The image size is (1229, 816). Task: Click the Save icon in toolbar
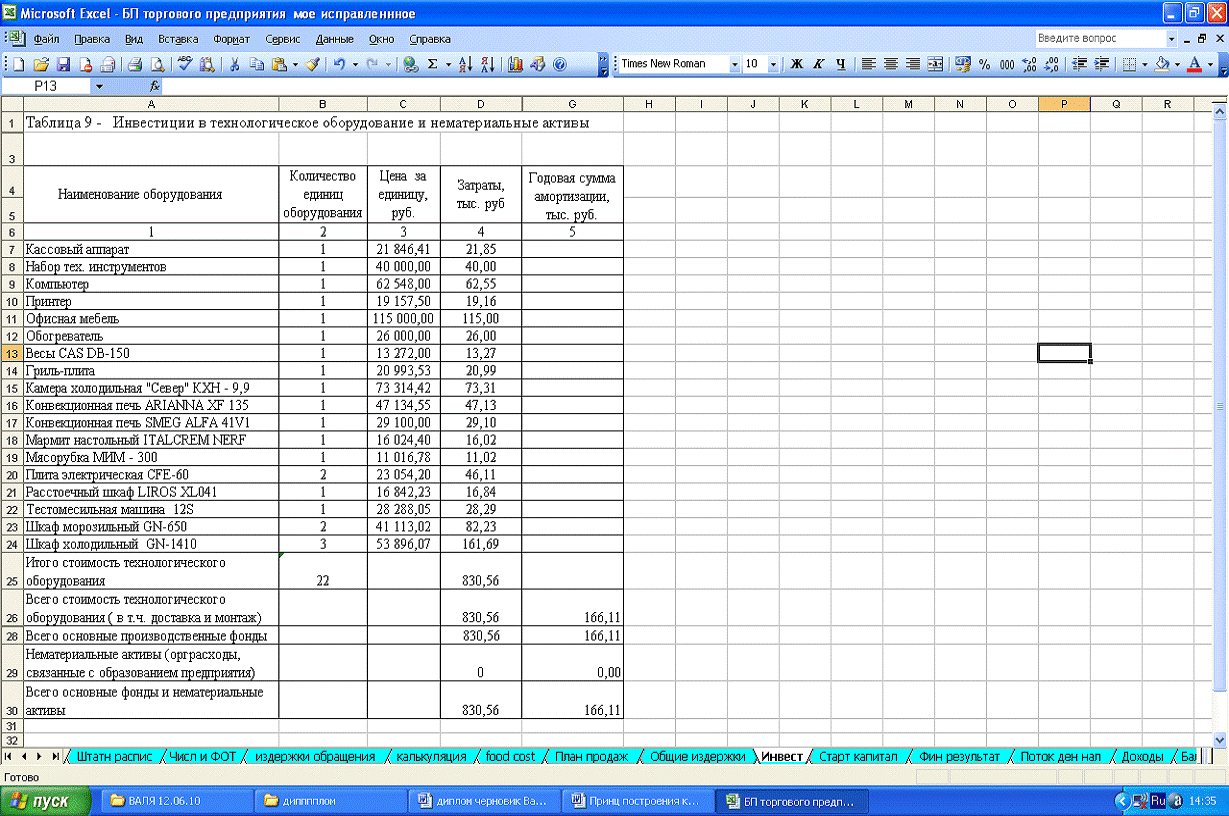coord(63,64)
